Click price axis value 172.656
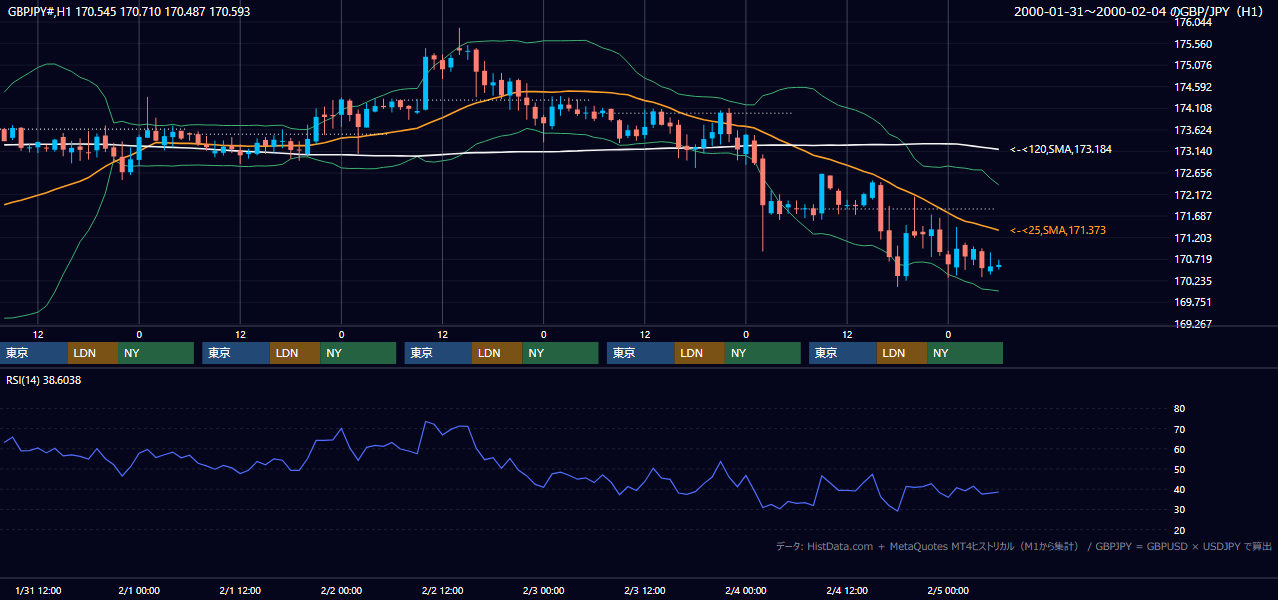This screenshot has width=1278, height=600. point(1193,173)
